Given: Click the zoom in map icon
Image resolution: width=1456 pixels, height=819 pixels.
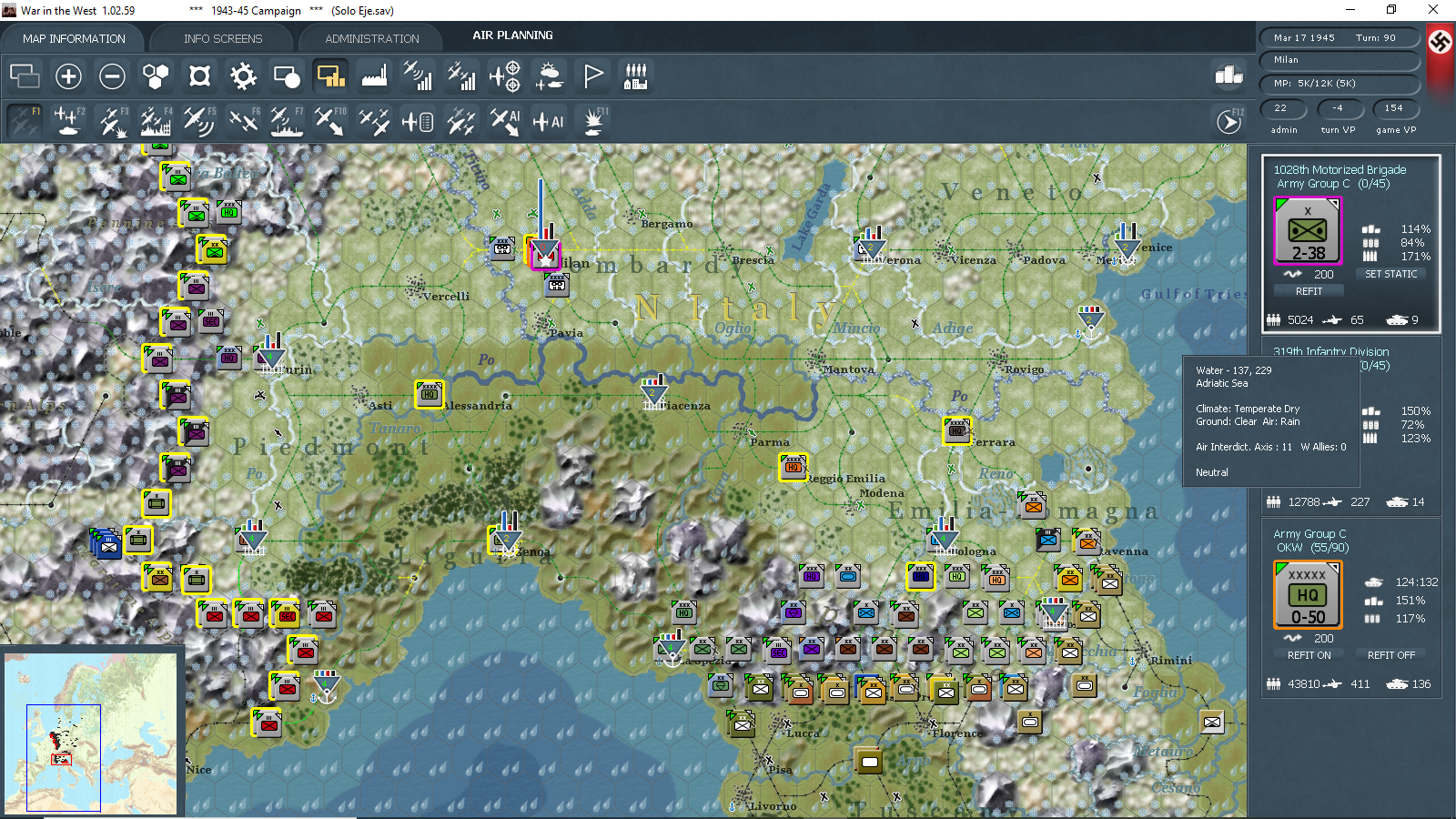Looking at the screenshot, I should [68, 76].
